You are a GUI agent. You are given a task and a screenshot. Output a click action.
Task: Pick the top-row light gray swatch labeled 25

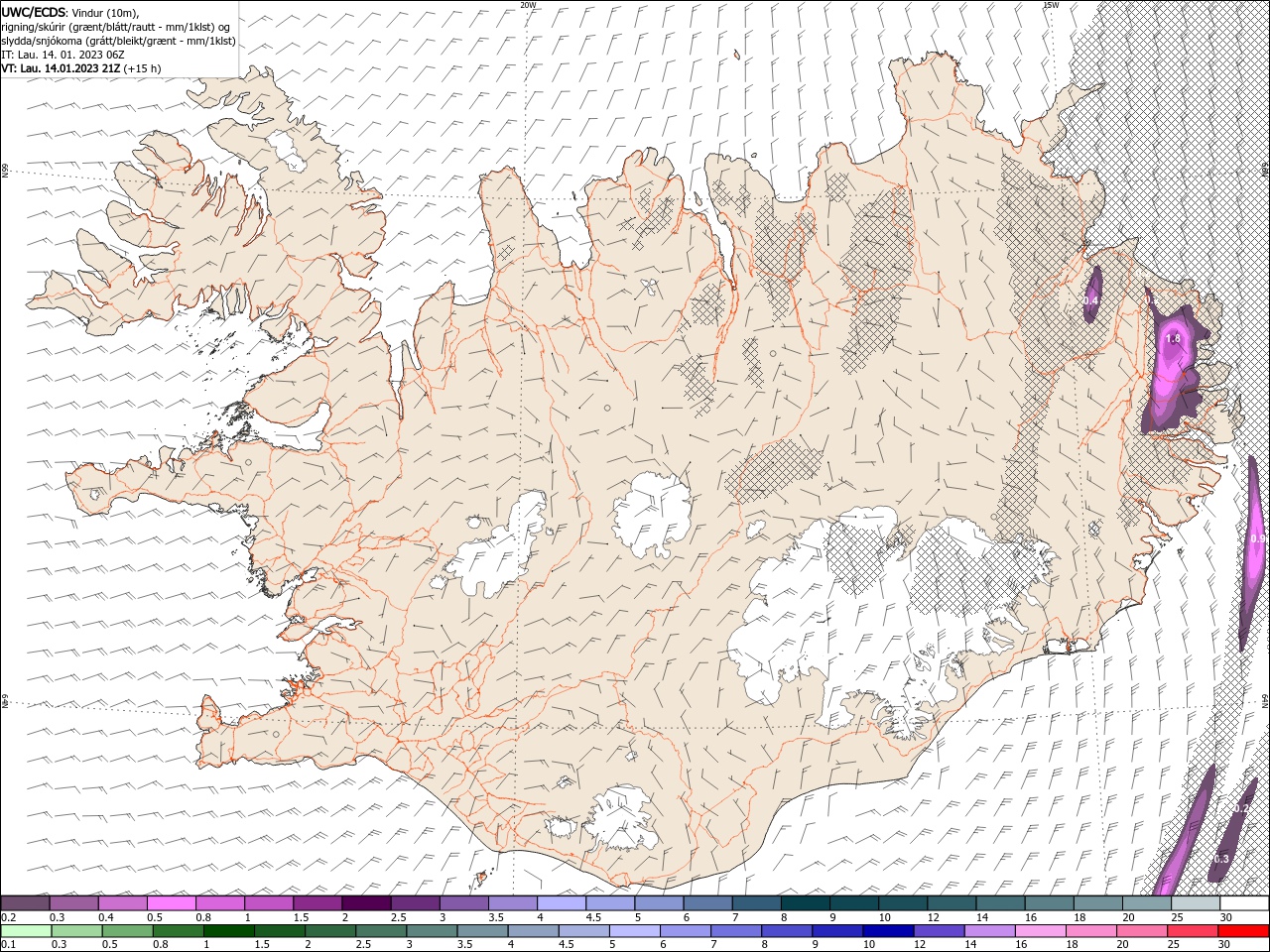1196,903
